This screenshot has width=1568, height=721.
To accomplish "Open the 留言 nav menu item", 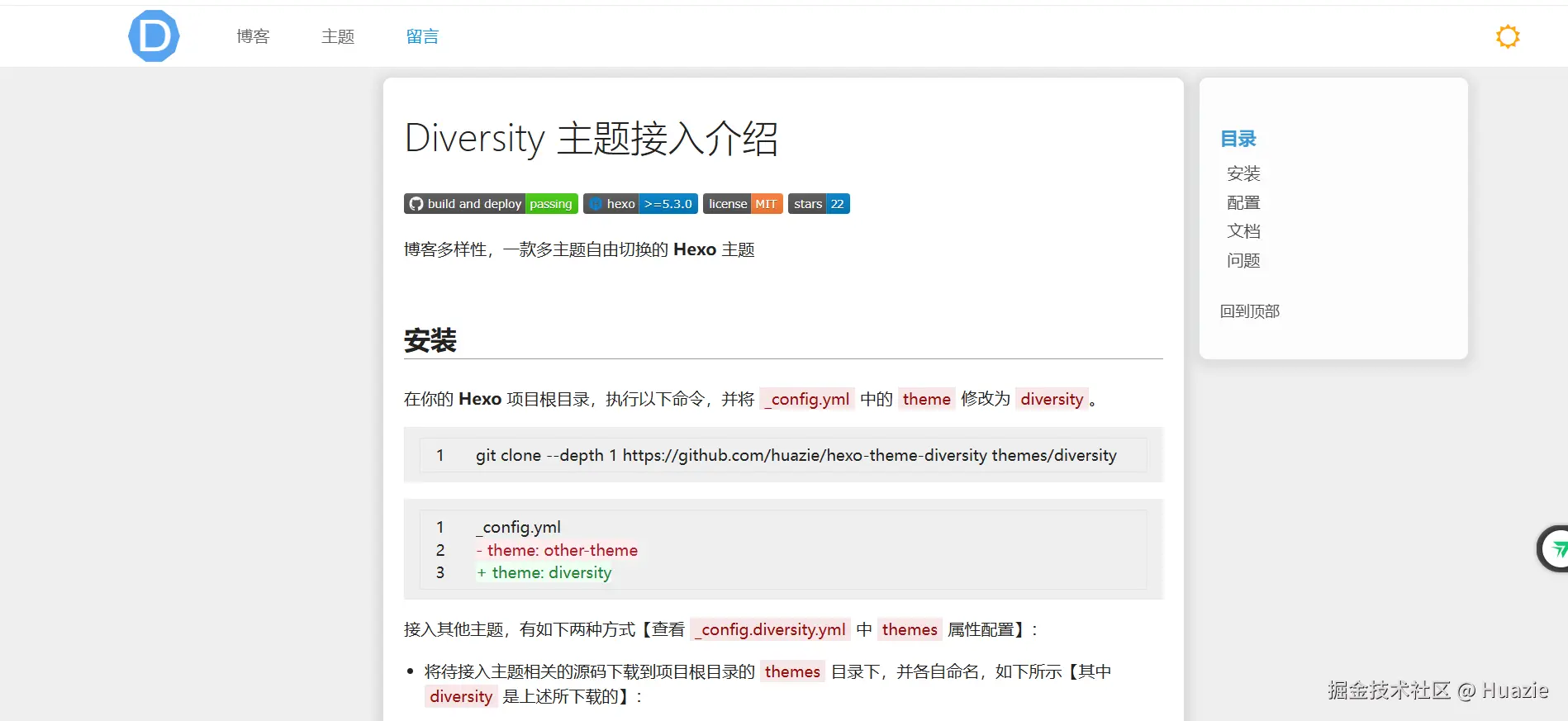I will [x=422, y=36].
